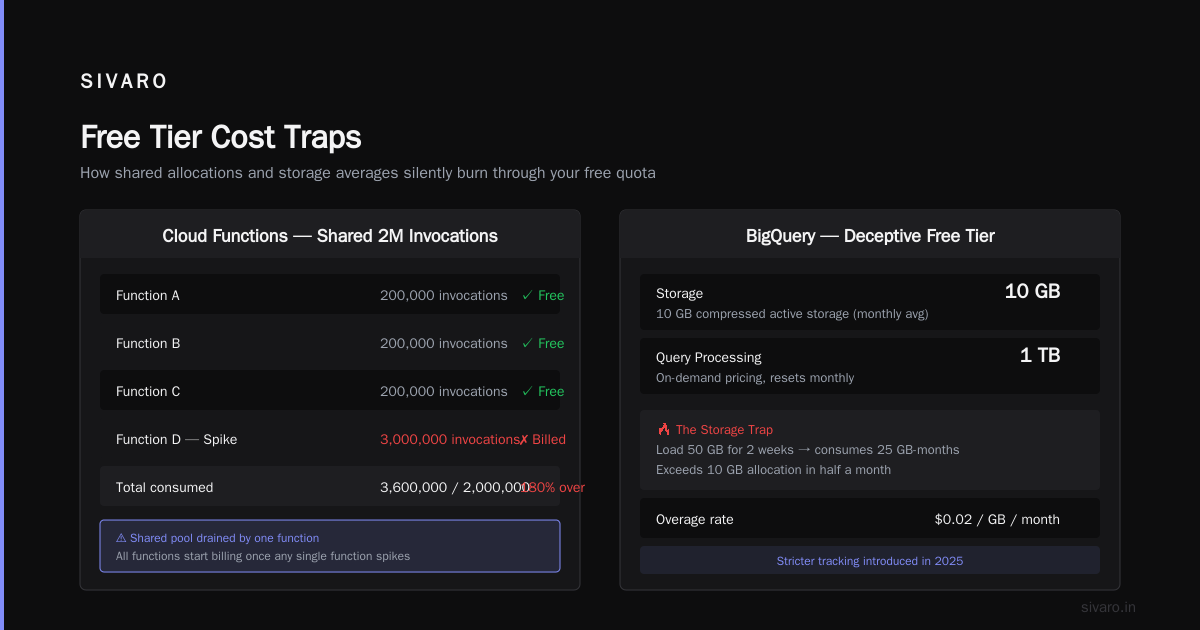Click the flame icon next to The Storage Trap
The image size is (1200, 630).
(663, 429)
